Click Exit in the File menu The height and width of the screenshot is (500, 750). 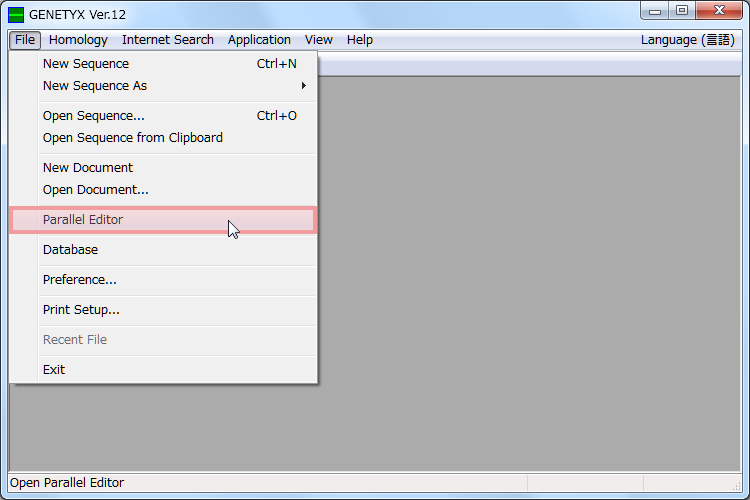(x=163, y=369)
